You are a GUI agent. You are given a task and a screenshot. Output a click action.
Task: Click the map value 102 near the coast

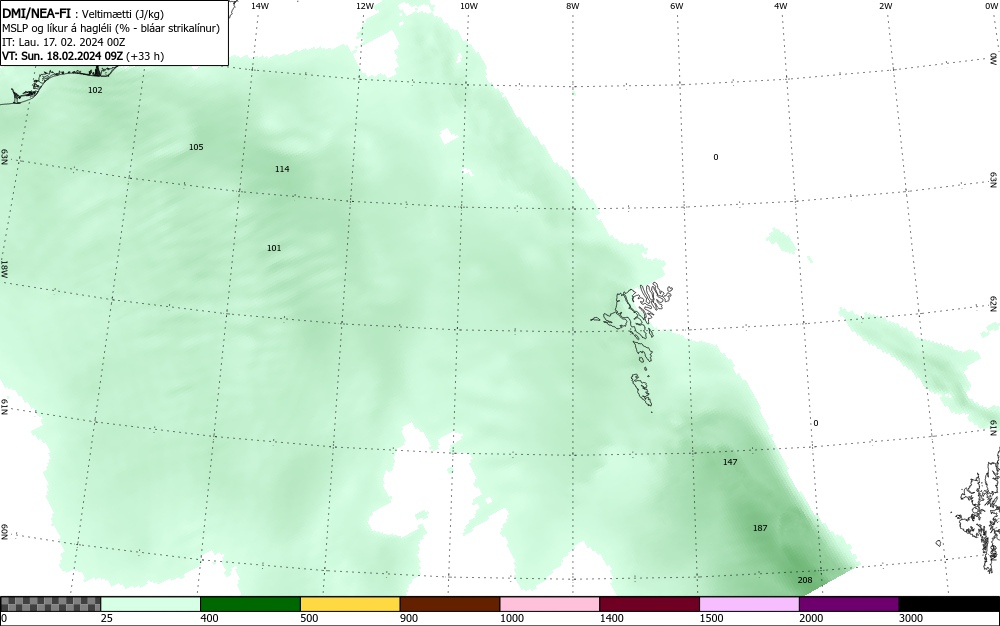pyautogui.click(x=95, y=91)
